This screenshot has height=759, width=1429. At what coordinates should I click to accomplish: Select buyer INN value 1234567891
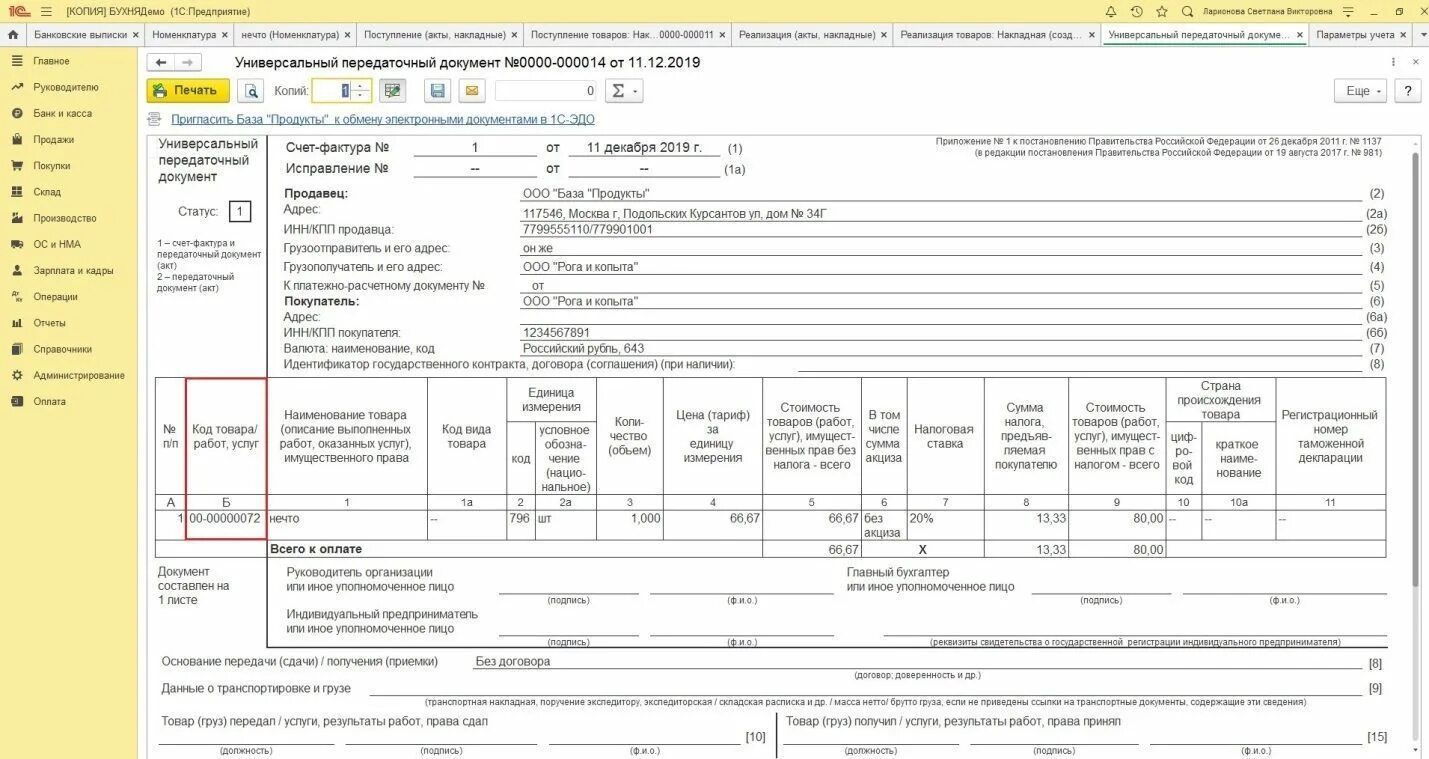(556, 332)
